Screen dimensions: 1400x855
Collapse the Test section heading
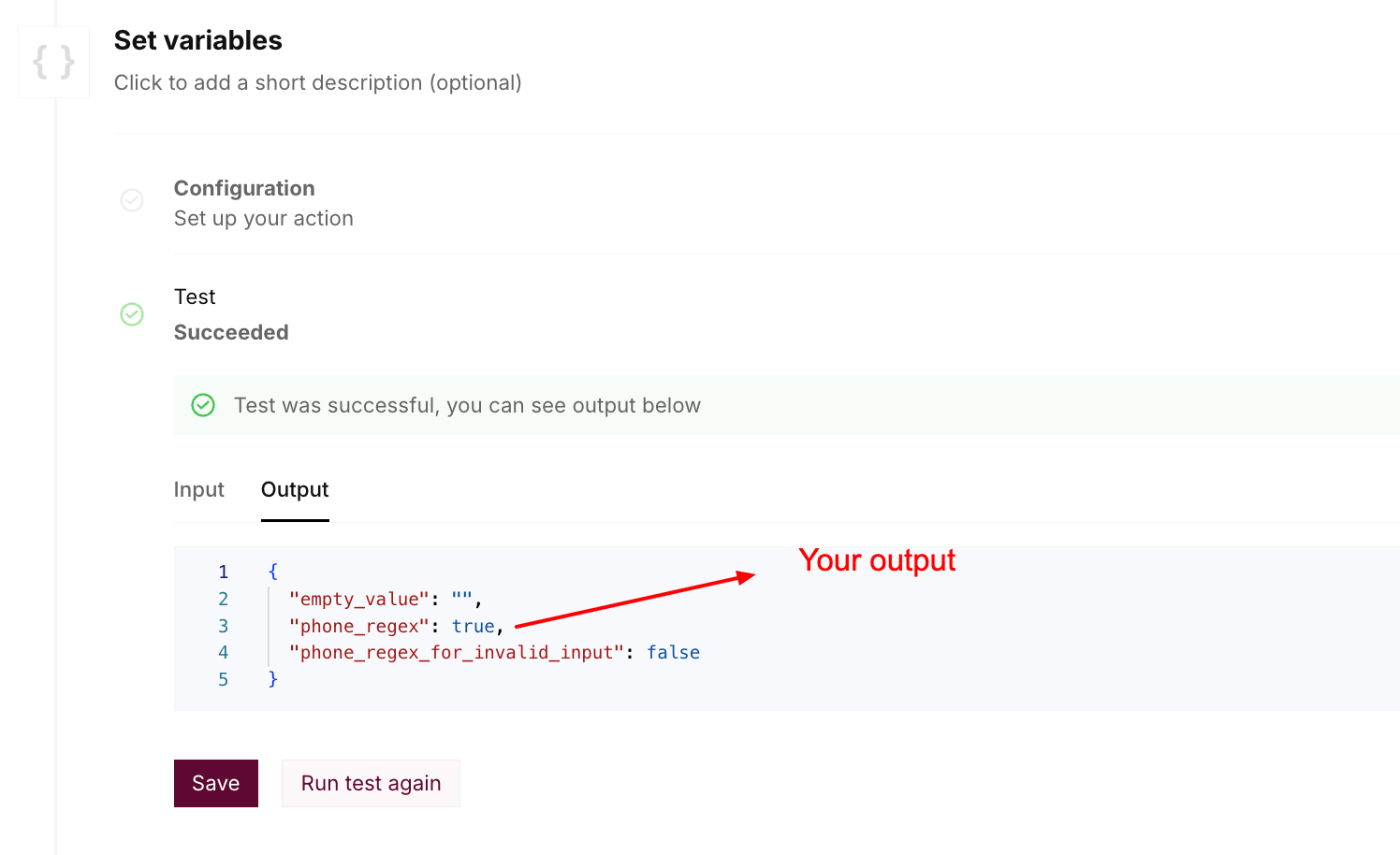point(195,297)
